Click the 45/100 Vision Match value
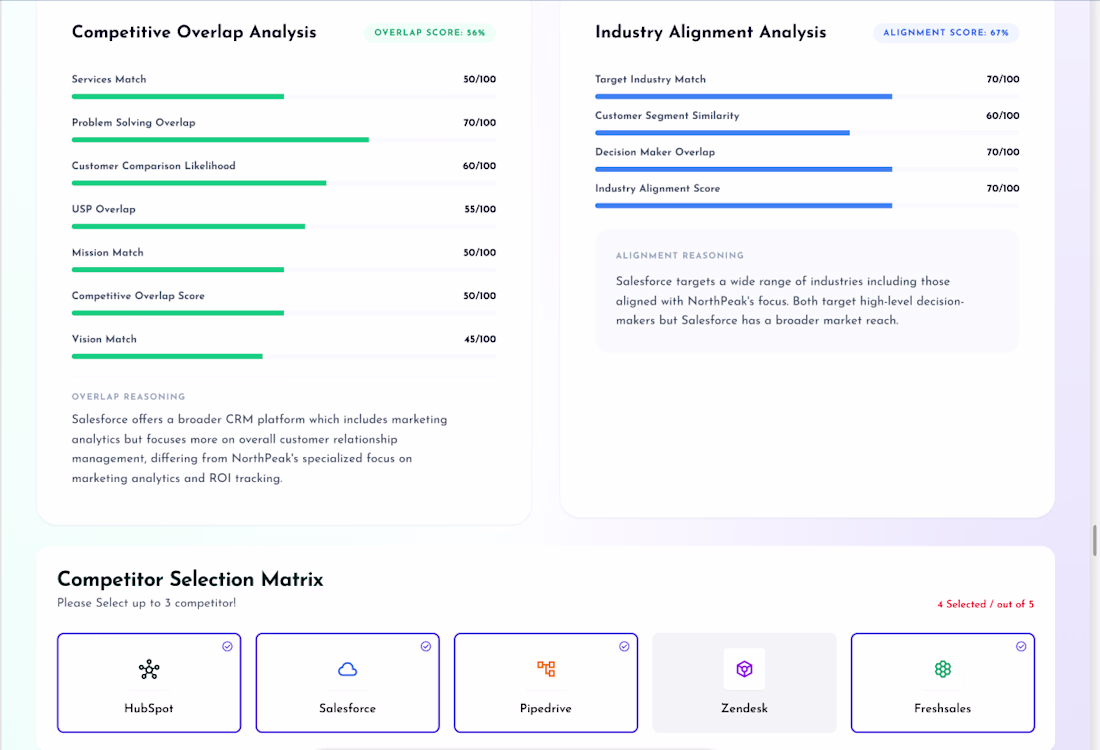1100x750 pixels. (480, 339)
